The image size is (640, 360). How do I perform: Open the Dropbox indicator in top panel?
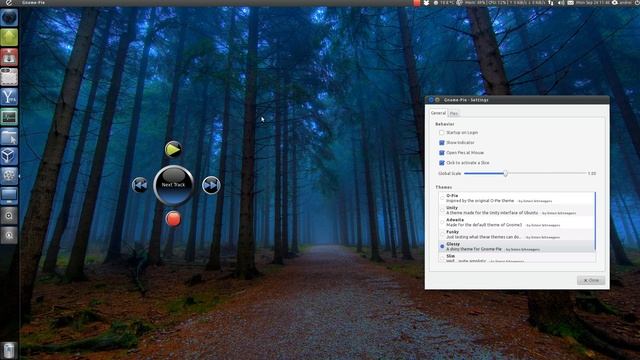426,2
